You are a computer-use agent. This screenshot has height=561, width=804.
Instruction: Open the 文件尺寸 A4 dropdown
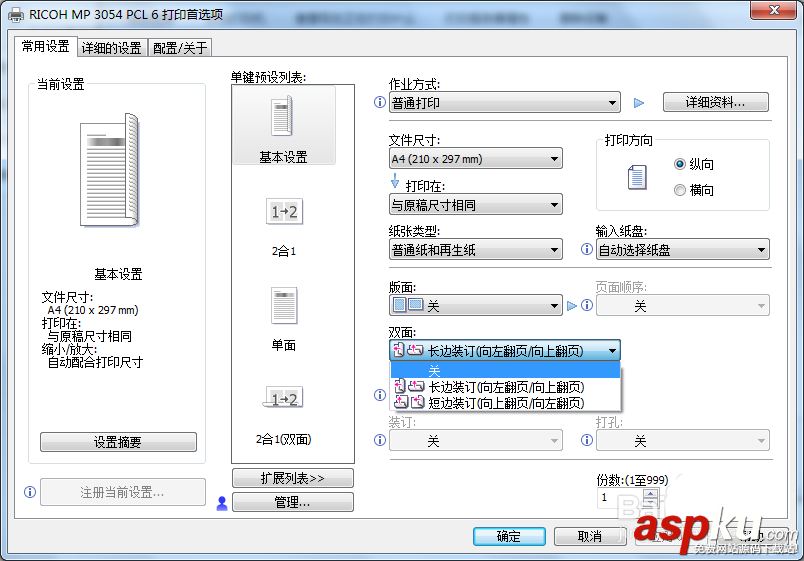coord(475,158)
